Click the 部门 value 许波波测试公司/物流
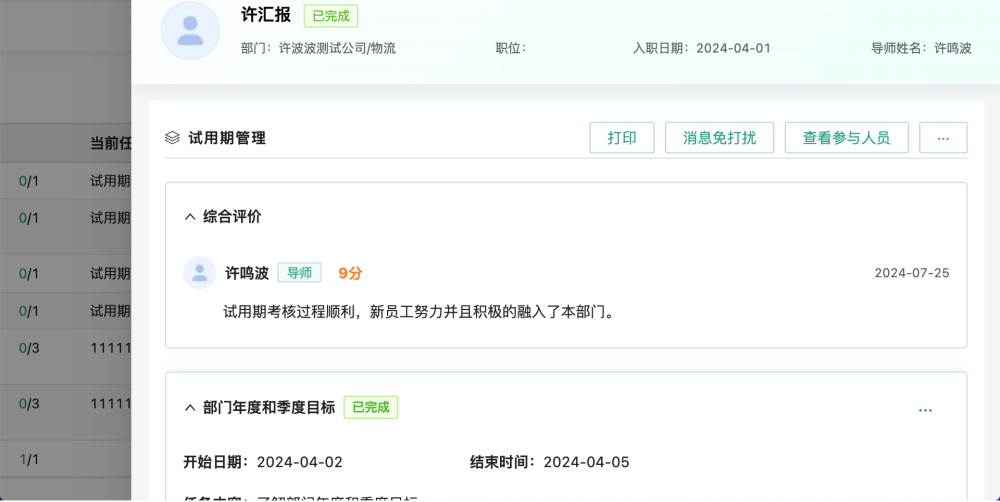 click(x=337, y=48)
